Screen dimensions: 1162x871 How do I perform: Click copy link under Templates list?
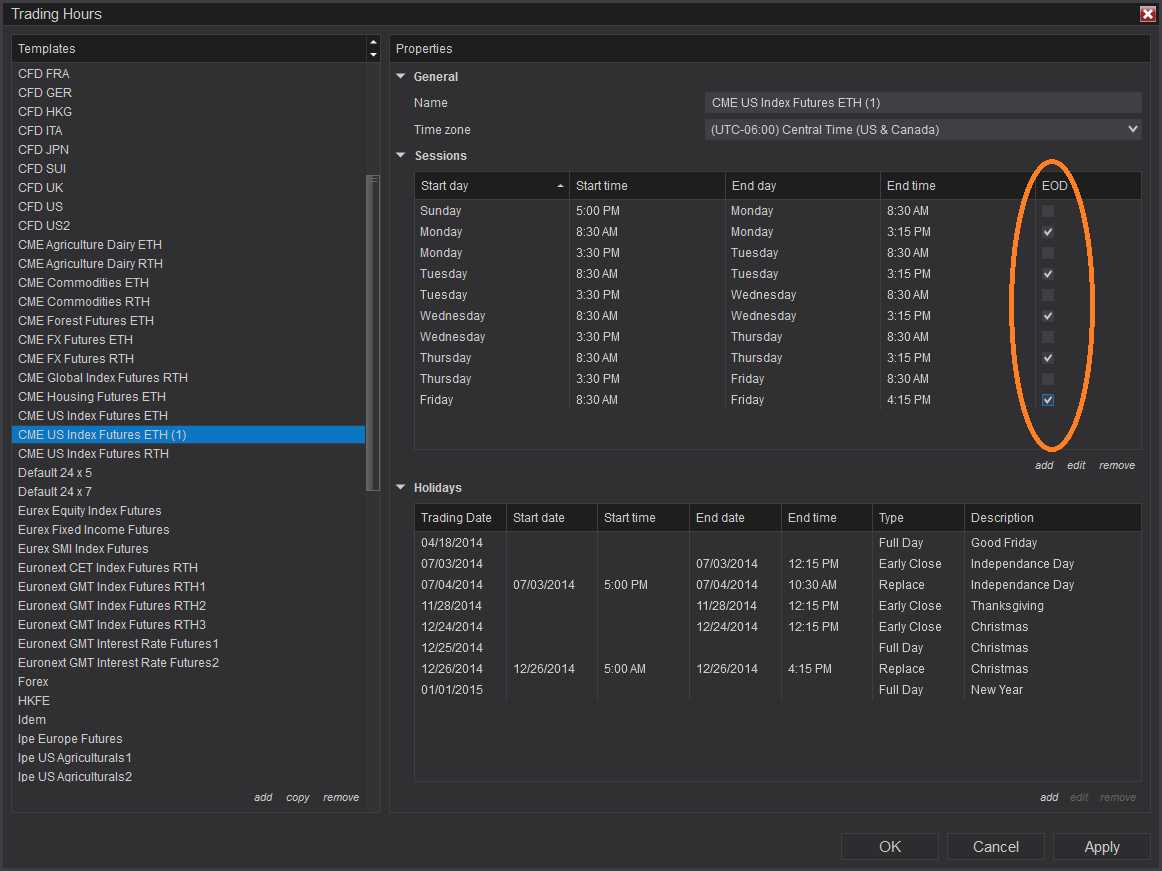point(298,798)
